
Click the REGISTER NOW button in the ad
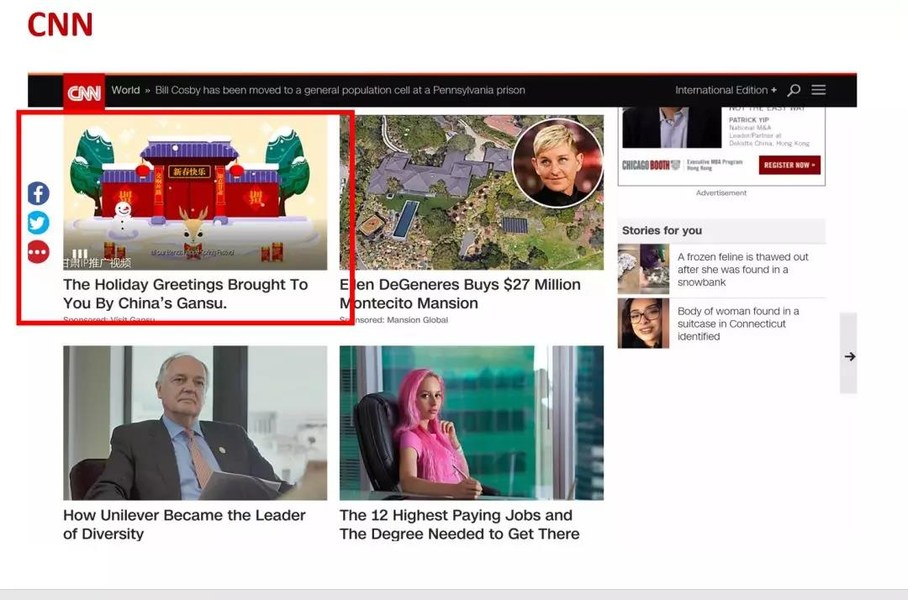(789, 165)
